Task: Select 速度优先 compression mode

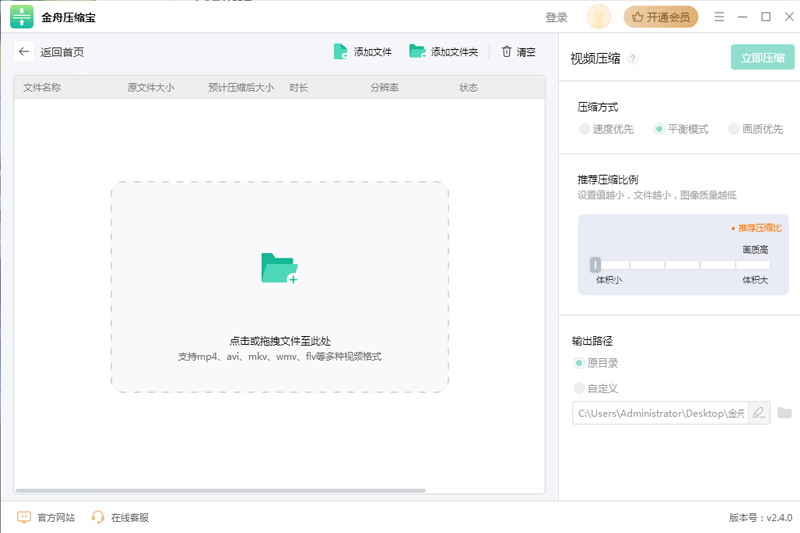Action: (x=584, y=129)
